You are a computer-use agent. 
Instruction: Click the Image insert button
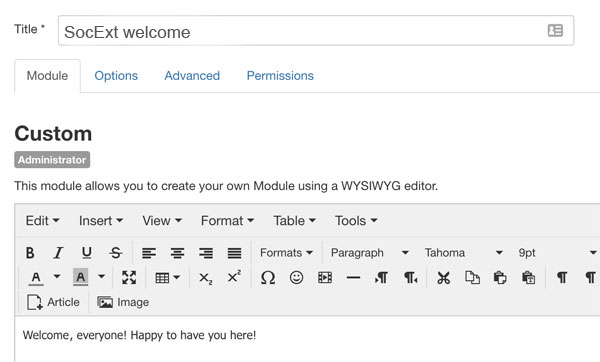coord(123,302)
